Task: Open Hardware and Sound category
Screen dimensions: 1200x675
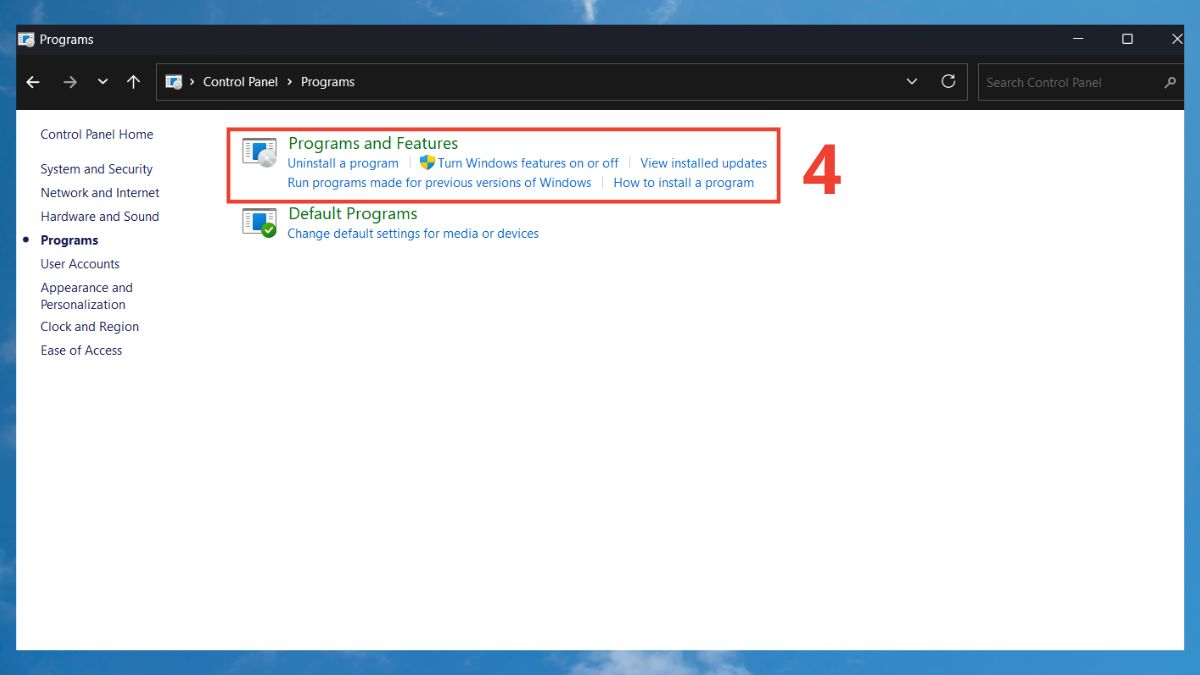Action: [x=100, y=216]
